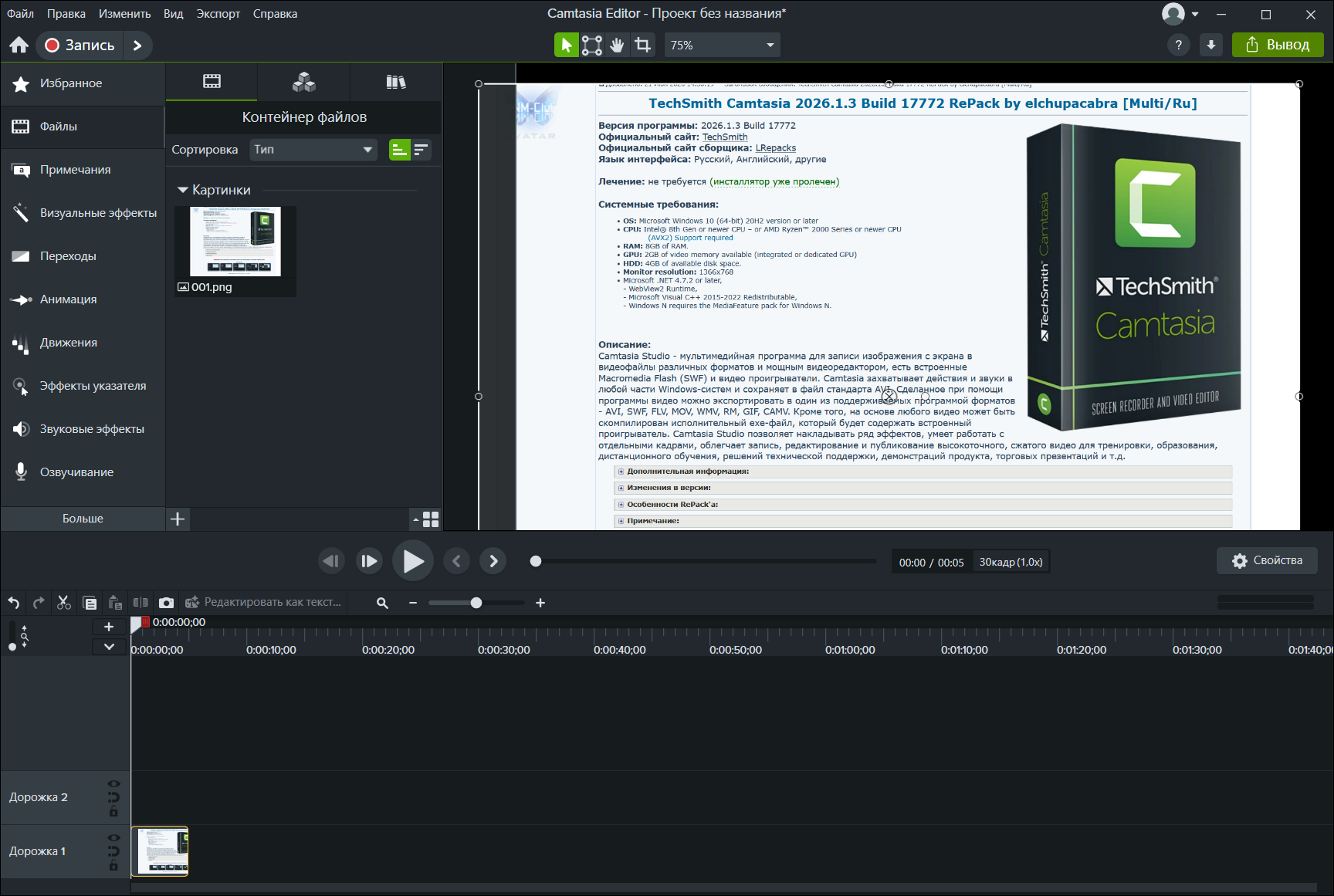Click the green Вывод export button

click(1278, 45)
